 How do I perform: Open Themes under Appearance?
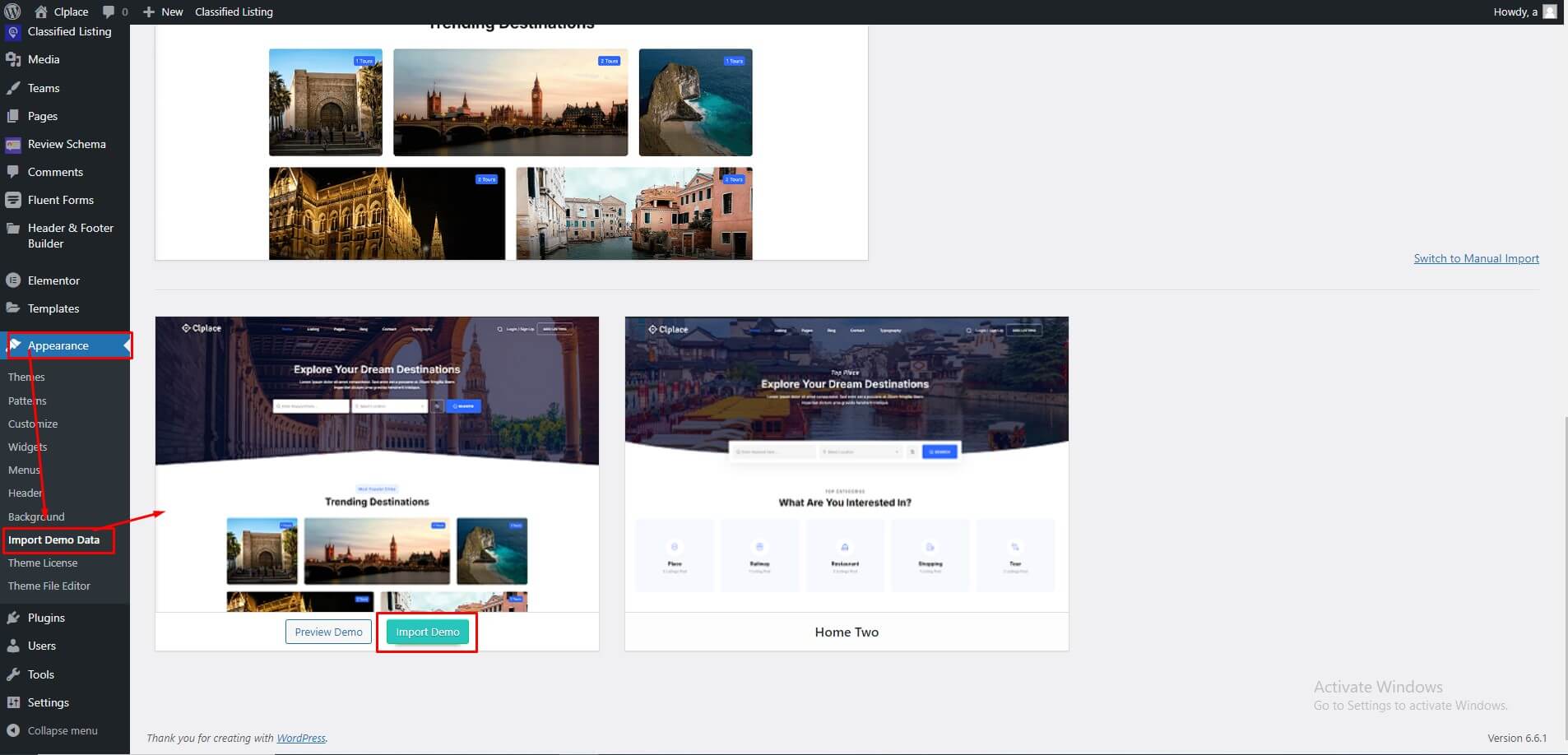click(26, 377)
